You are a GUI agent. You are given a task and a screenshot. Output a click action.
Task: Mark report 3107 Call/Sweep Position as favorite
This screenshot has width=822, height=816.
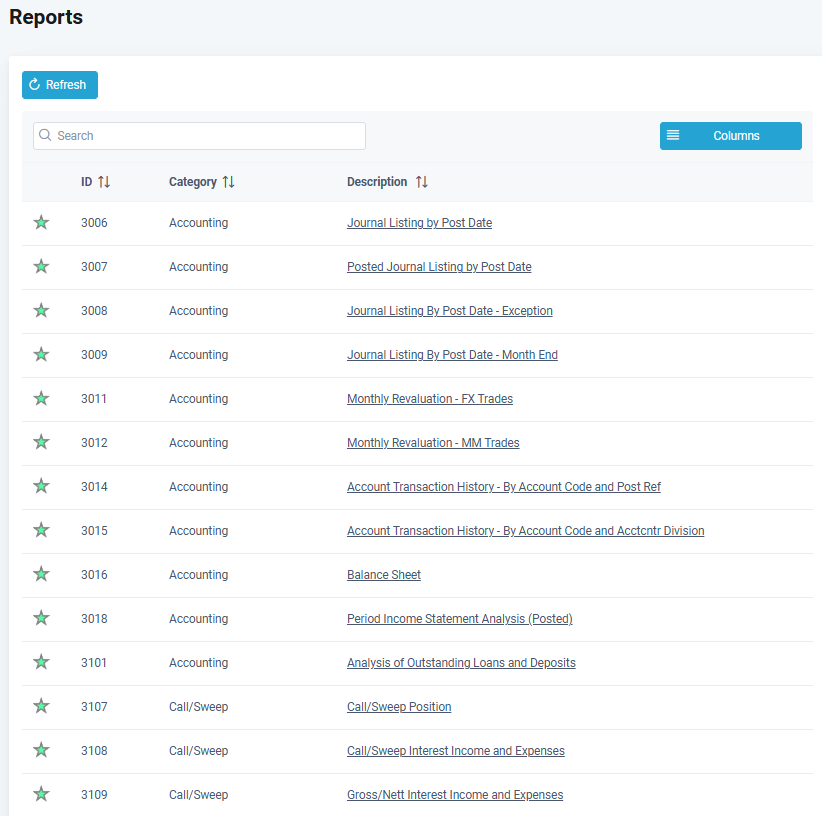tap(41, 707)
